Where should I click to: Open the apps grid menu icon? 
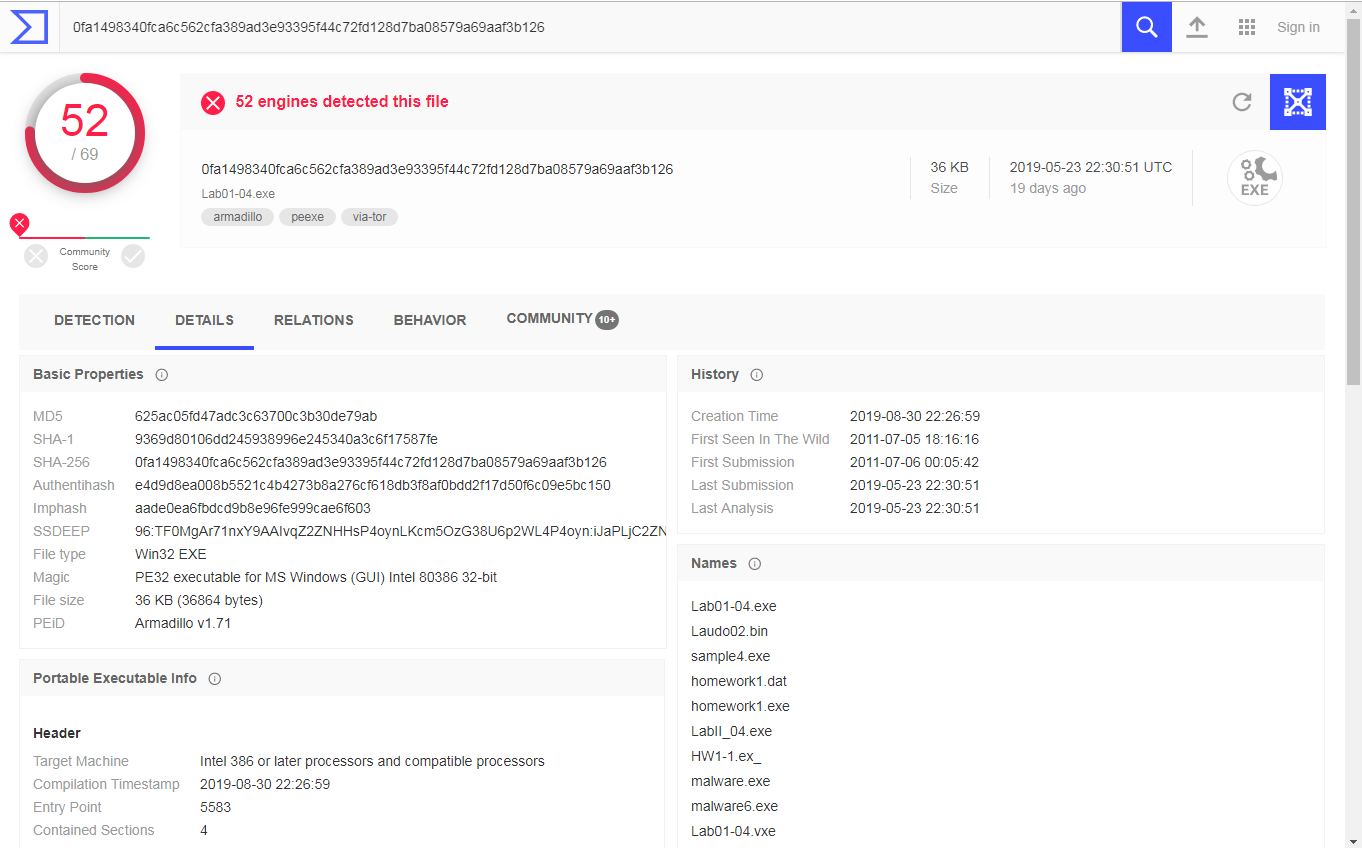click(1246, 27)
